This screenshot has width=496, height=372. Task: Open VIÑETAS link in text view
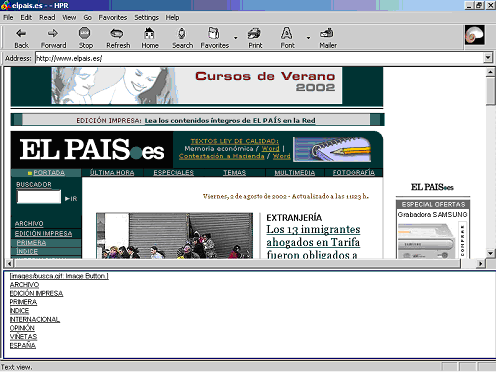coord(23,337)
